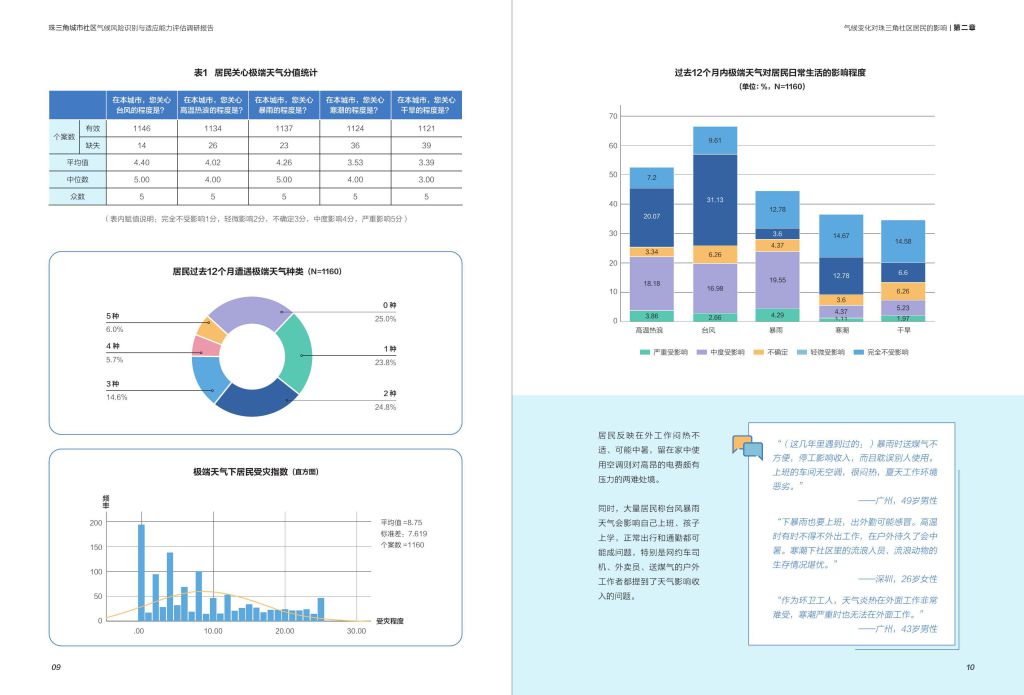Click the 第二章 chapter header label

tap(964, 28)
